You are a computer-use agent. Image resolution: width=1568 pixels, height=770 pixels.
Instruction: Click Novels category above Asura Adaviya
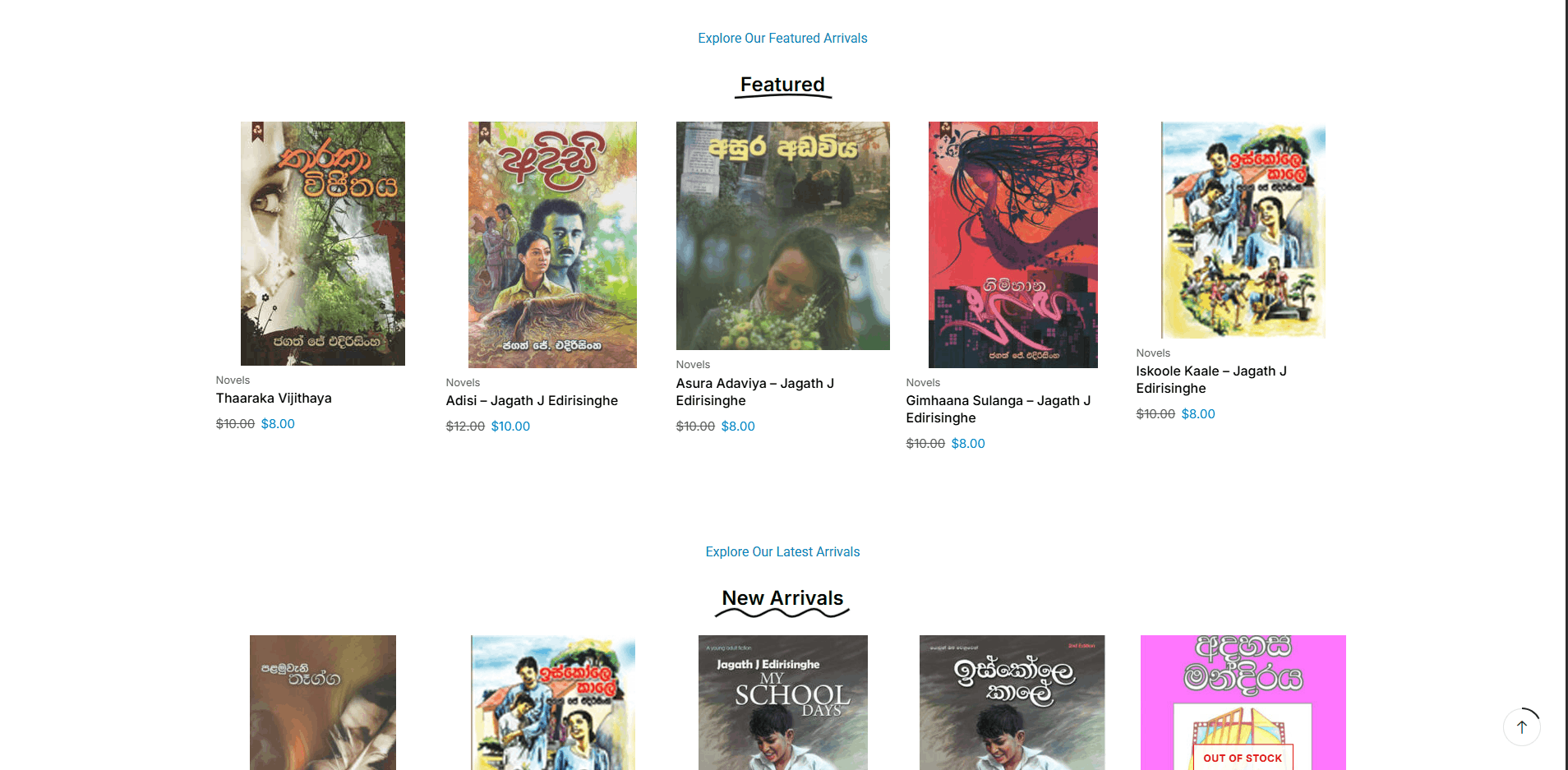pos(693,365)
